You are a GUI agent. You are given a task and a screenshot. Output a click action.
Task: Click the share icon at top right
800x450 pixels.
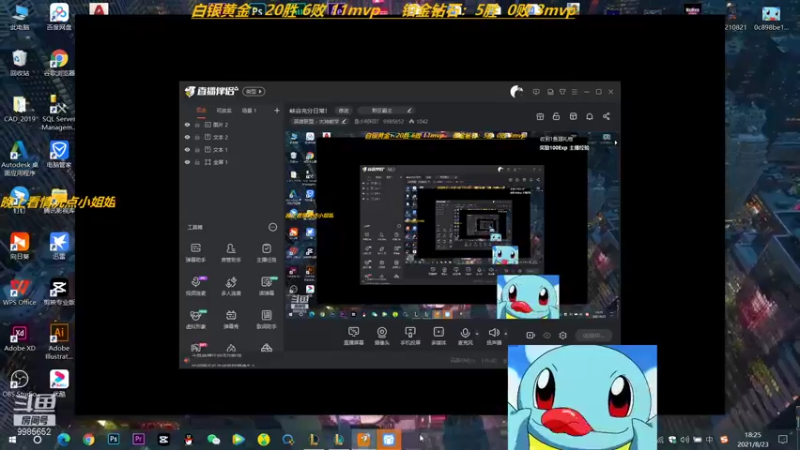606,116
